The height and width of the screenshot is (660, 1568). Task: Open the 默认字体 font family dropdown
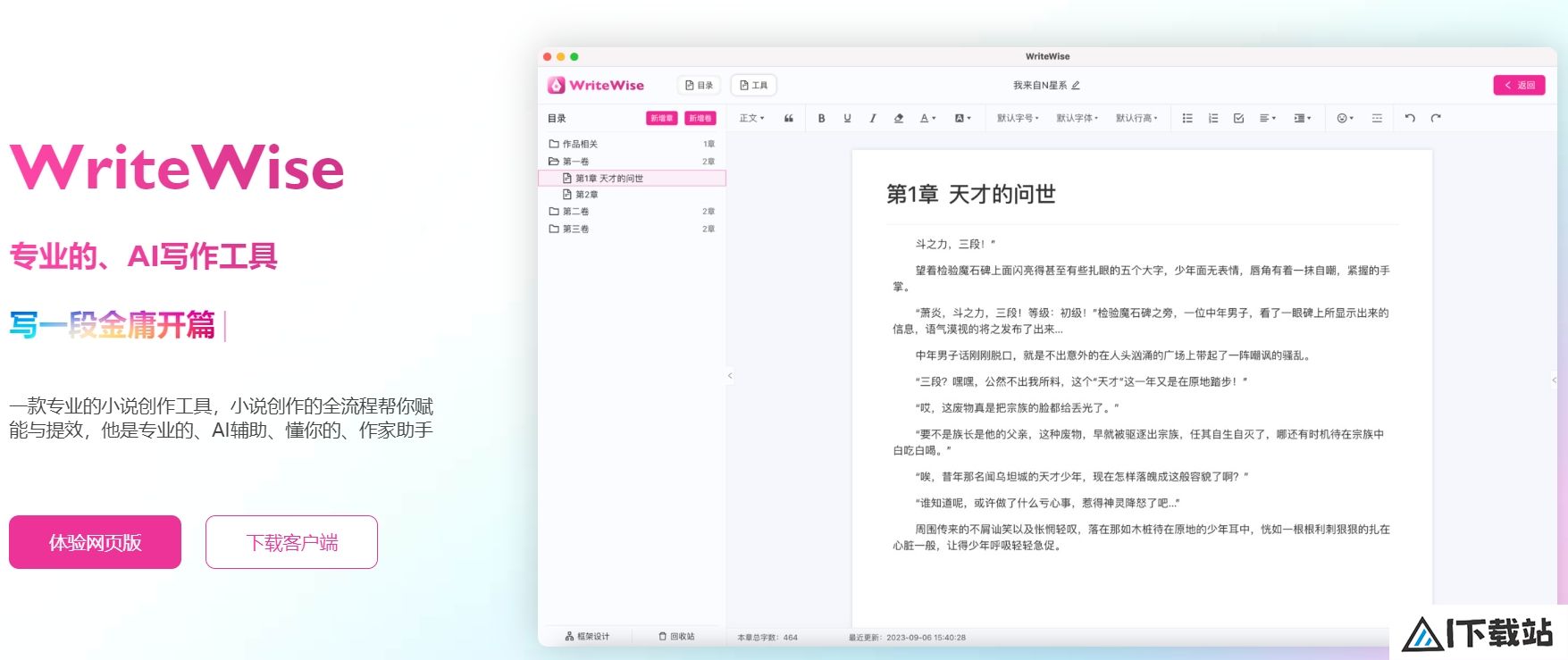coord(1077,118)
